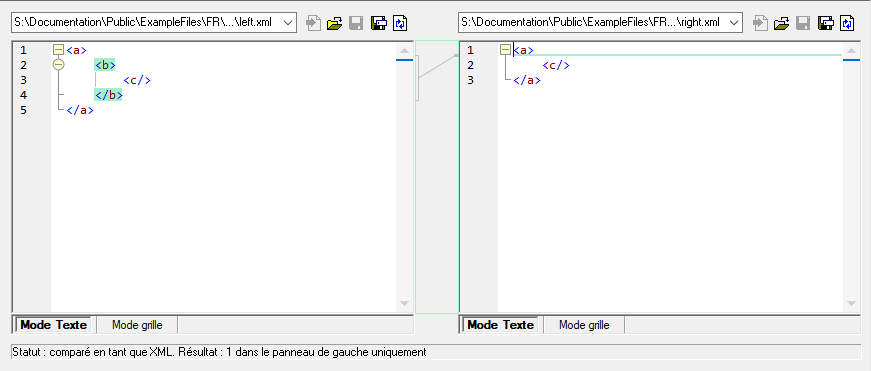Click the <c/> tag in right pane
Screen dimensions: 871x371
click(556, 65)
